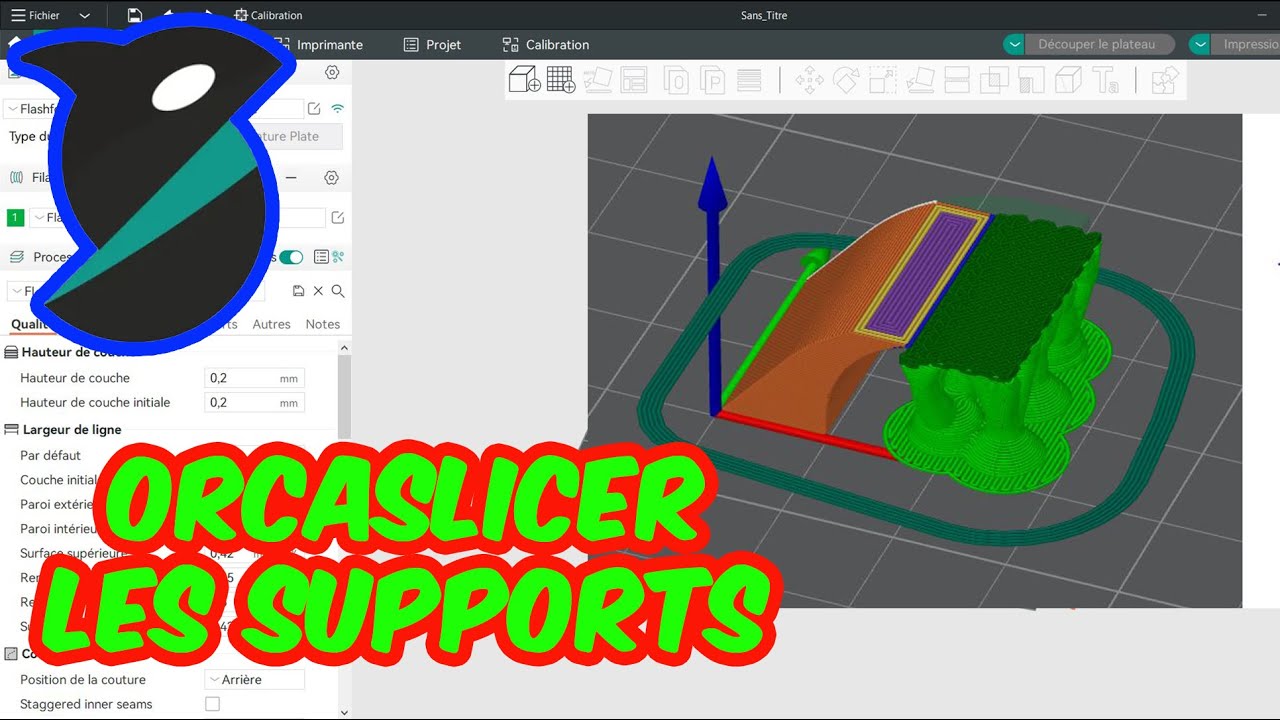Select the Rotate tool icon

pyautogui.click(x=846, y=80)
